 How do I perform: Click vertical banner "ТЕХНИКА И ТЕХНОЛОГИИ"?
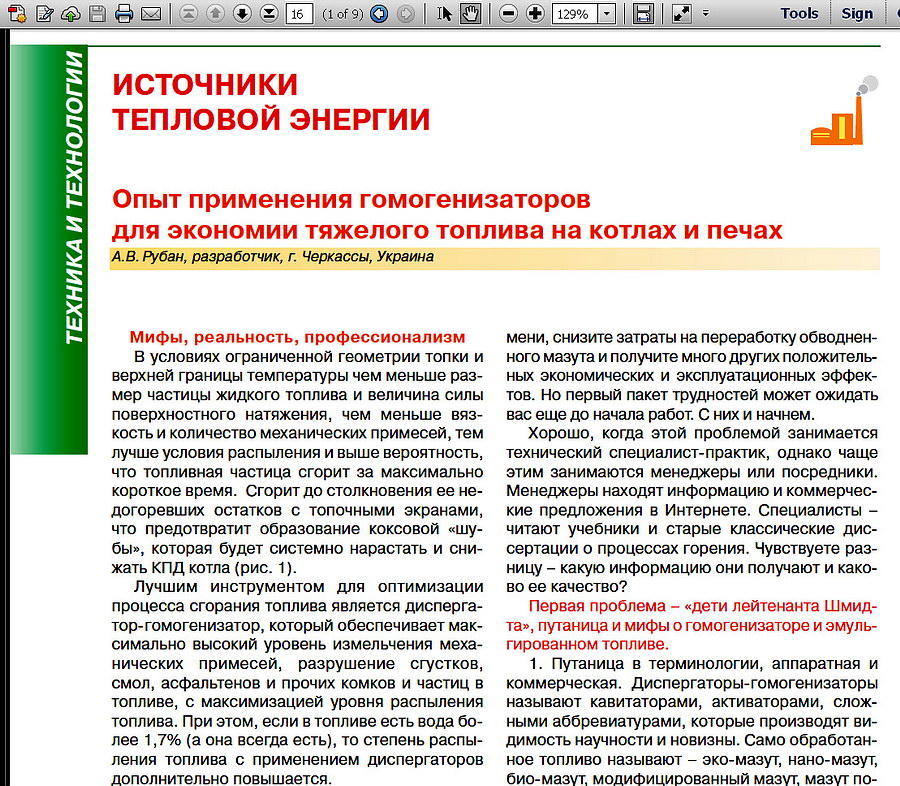tap(75, 198)
